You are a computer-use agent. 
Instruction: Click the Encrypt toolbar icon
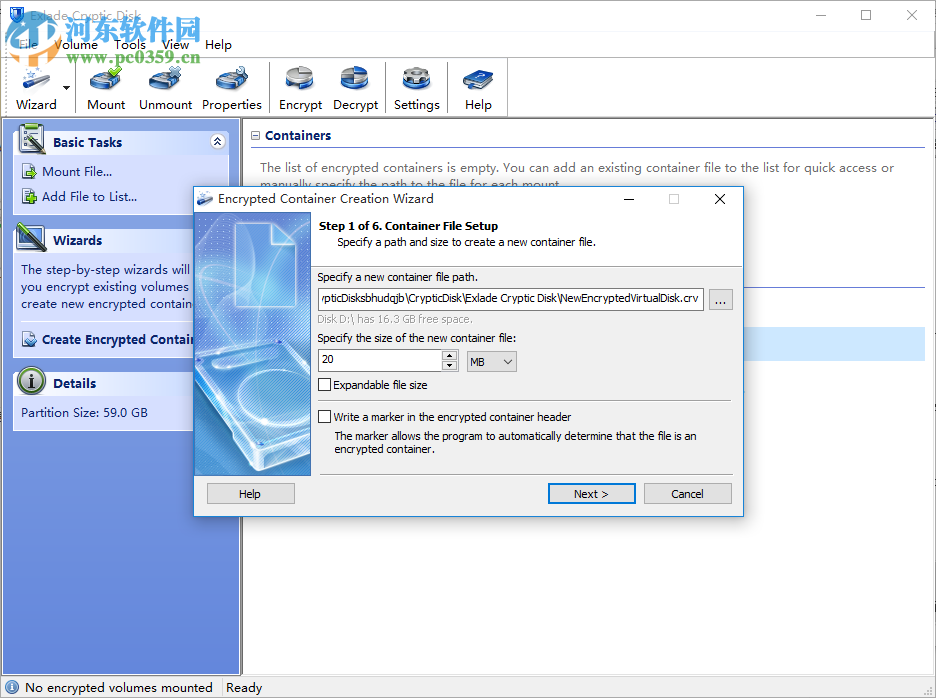pyautogui.click(x=300, y=88)
